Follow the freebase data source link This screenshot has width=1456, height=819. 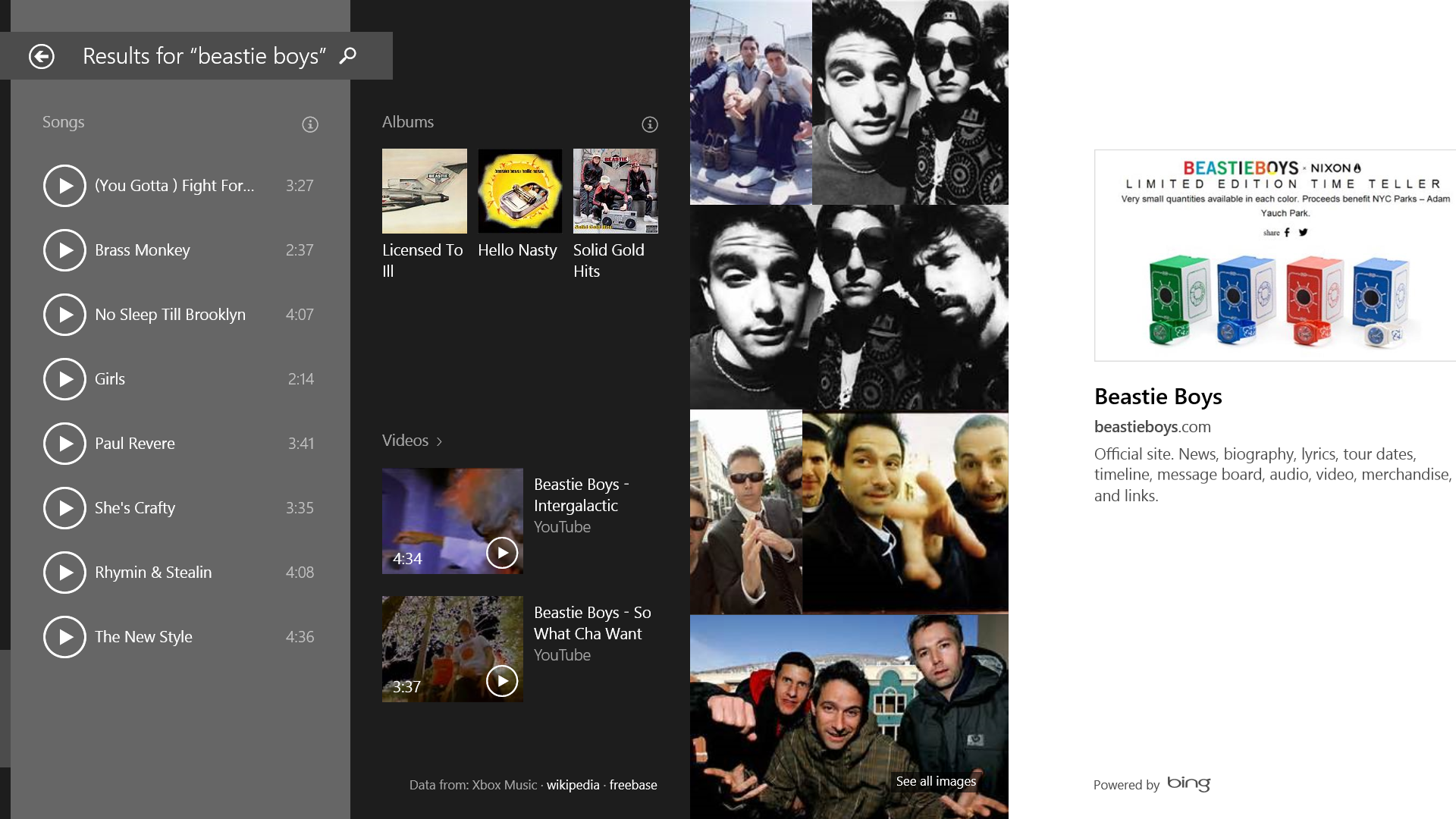633,785
